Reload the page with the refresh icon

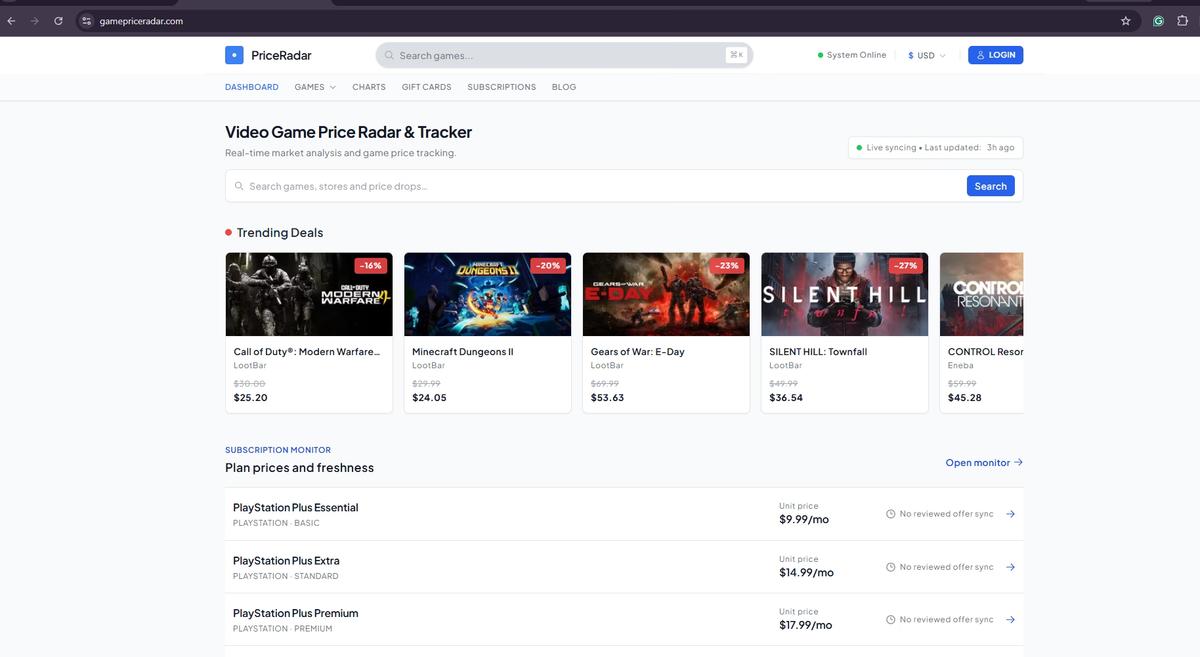pyautogui.click(x=59, y=20)
